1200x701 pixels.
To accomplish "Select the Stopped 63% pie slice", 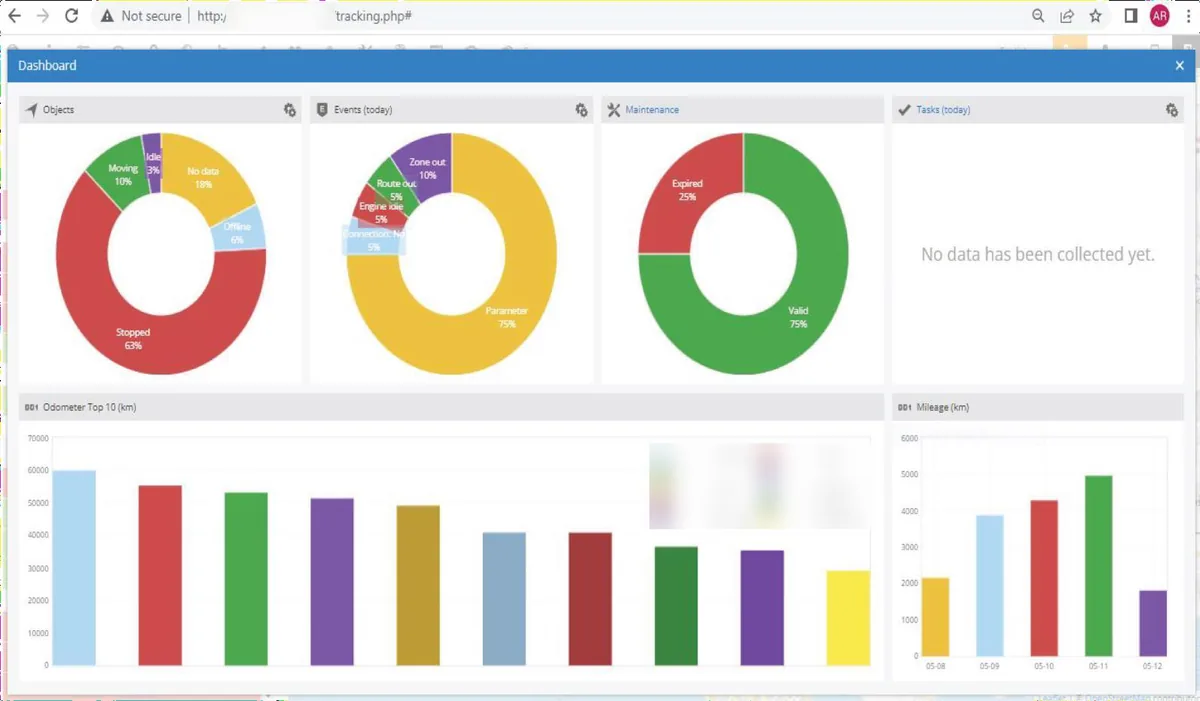I will coord(133,338).
